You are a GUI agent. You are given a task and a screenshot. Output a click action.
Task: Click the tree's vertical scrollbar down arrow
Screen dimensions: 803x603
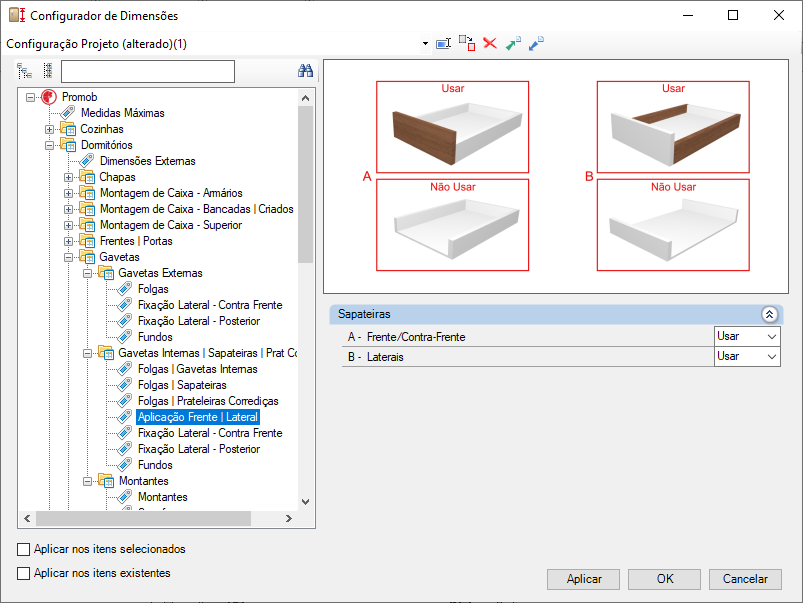pyautogui.click(x=306, y=502)
